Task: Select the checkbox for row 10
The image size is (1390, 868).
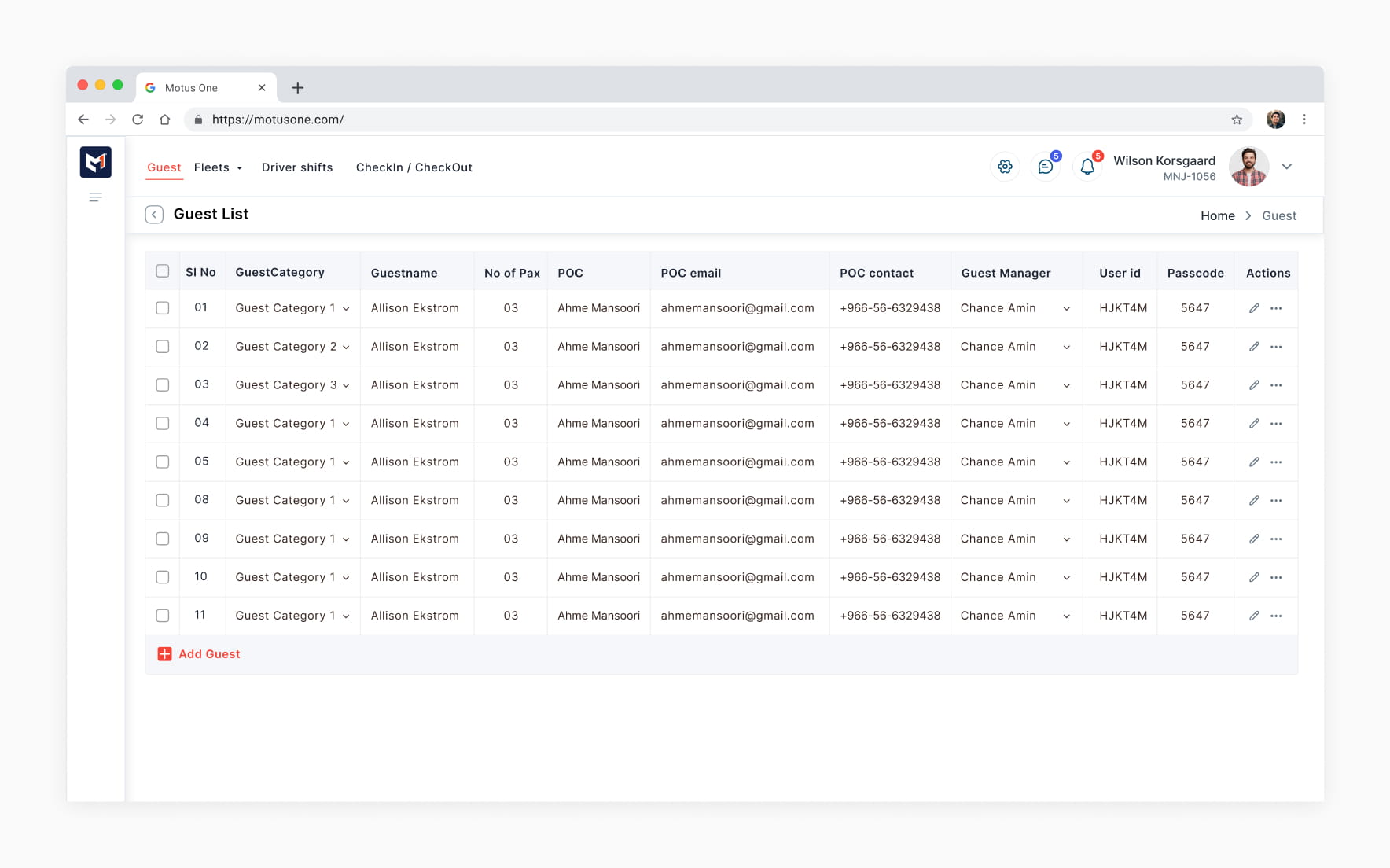Action: 163,577
